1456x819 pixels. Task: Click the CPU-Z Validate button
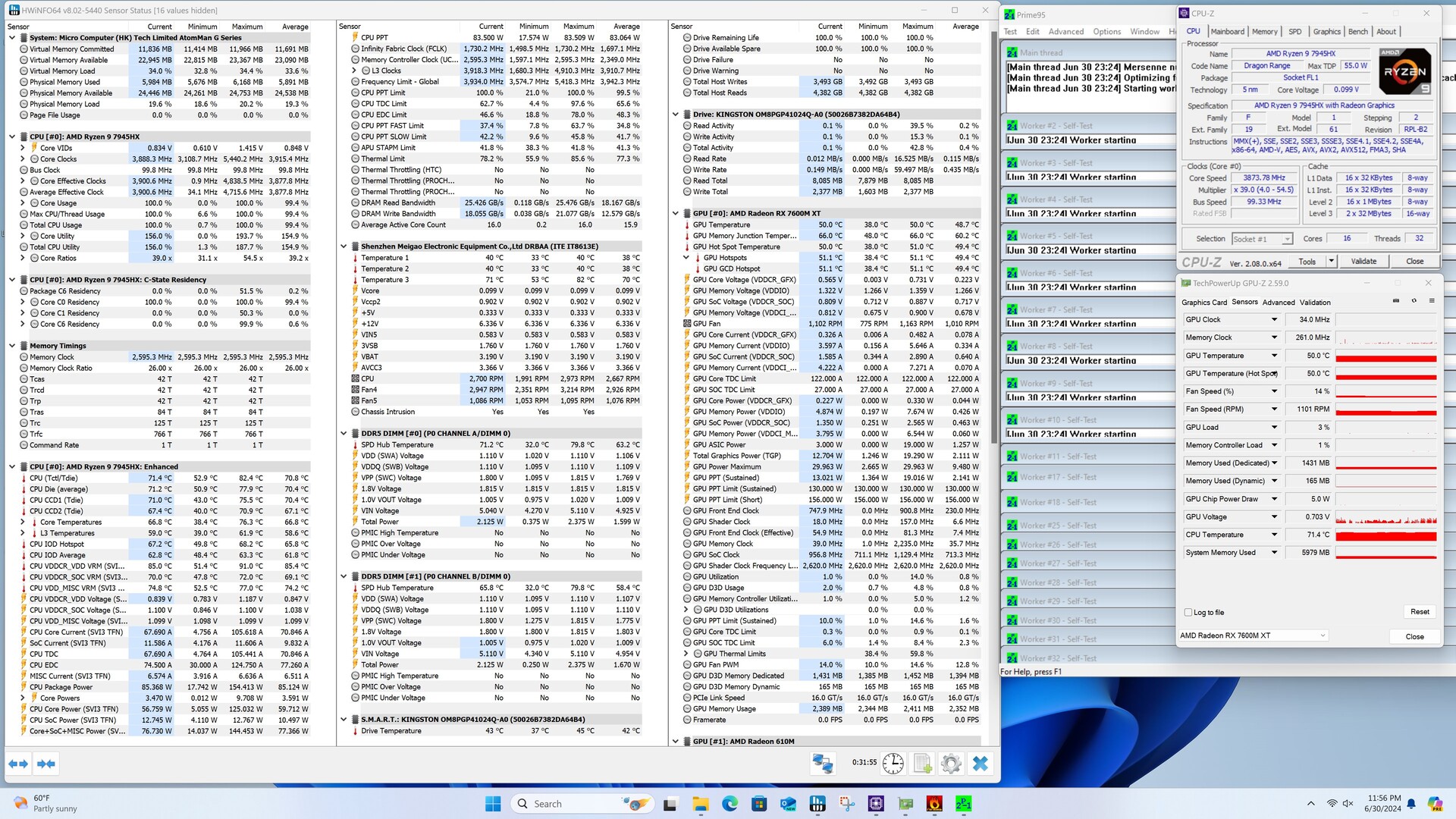click(1363, 261)
